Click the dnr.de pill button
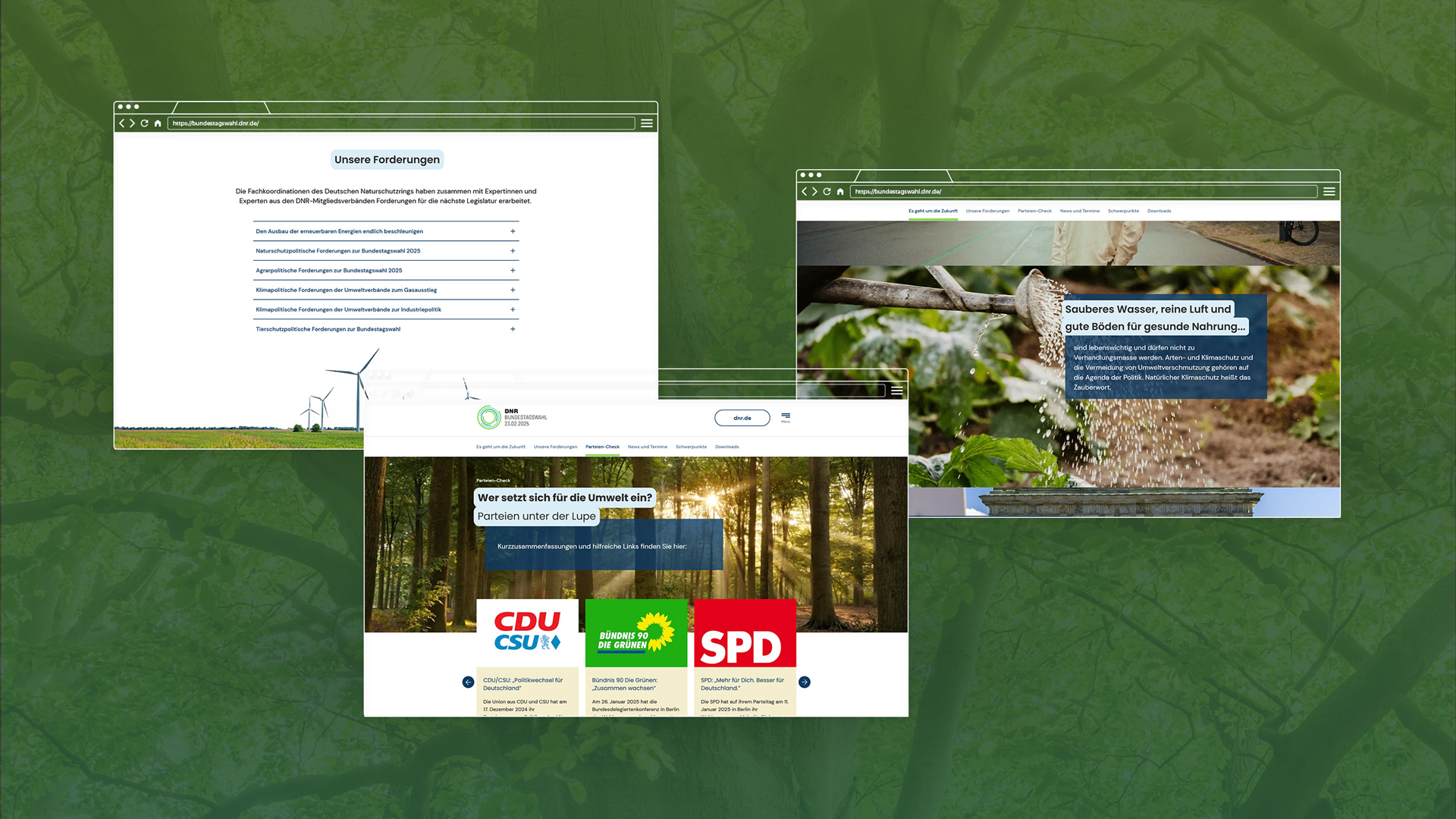The width and height of the screenshot is (1456, 819). pyautogui.click(x=742, y=418)
